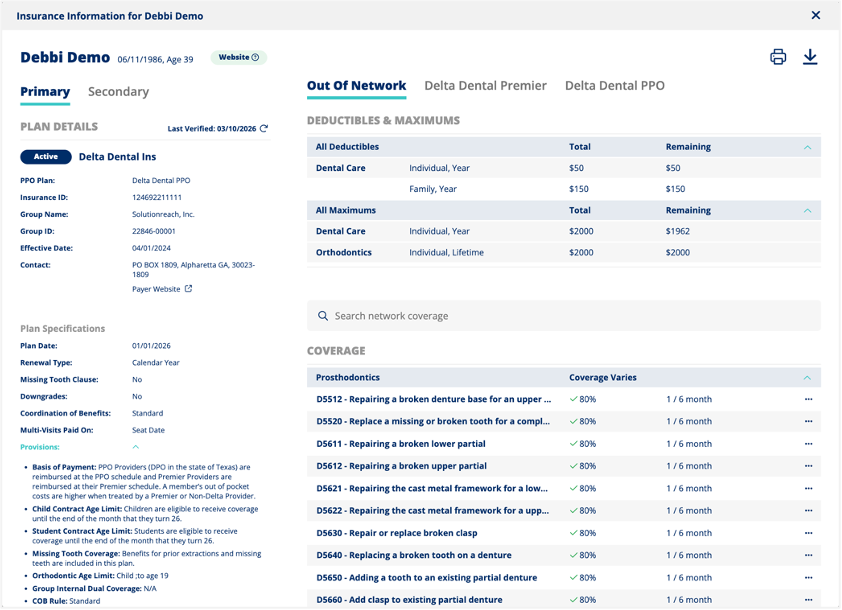The image size is (842, 610).
Task: Click the magnifier icon in the search box
Action: pos(323,316)
